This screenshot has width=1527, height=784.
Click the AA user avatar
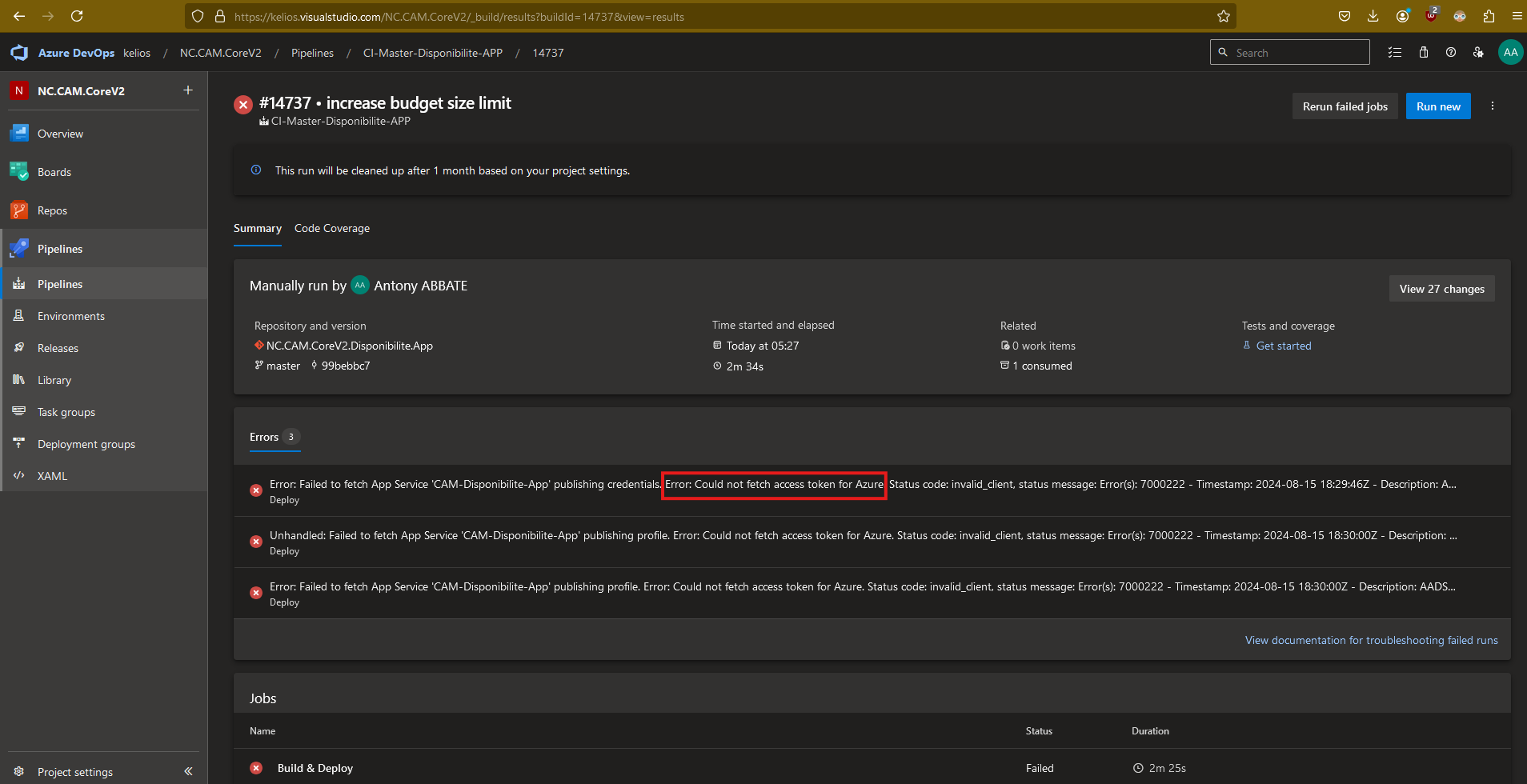1510,53
